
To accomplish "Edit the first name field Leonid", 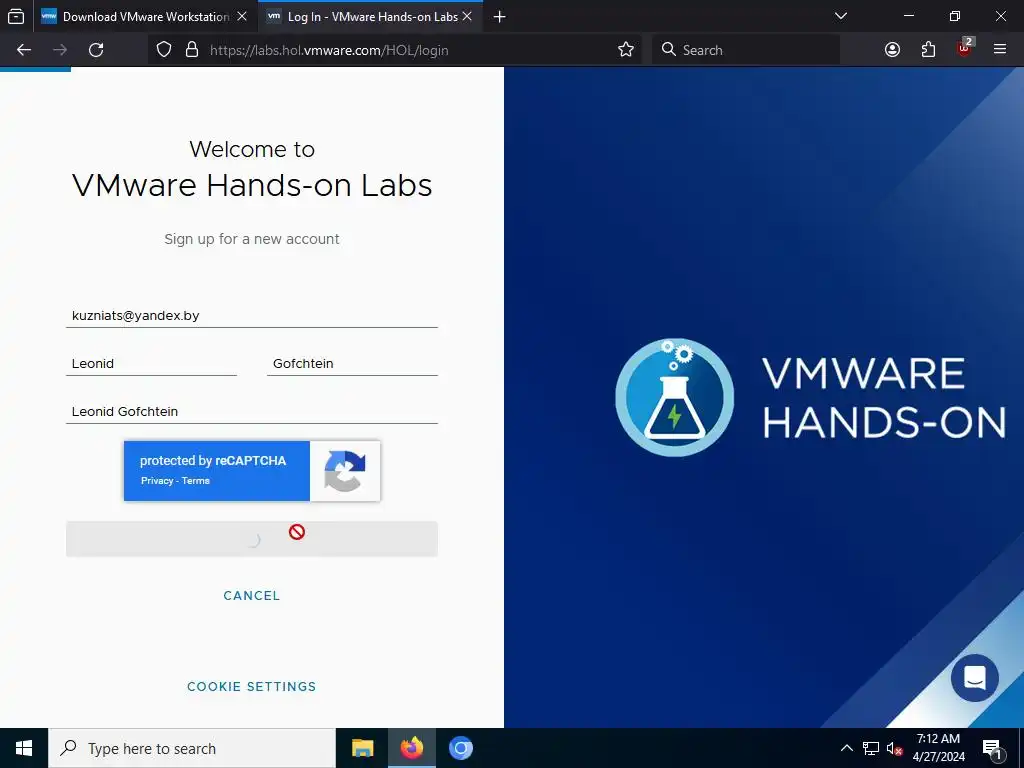I will [x=151, y=363].
